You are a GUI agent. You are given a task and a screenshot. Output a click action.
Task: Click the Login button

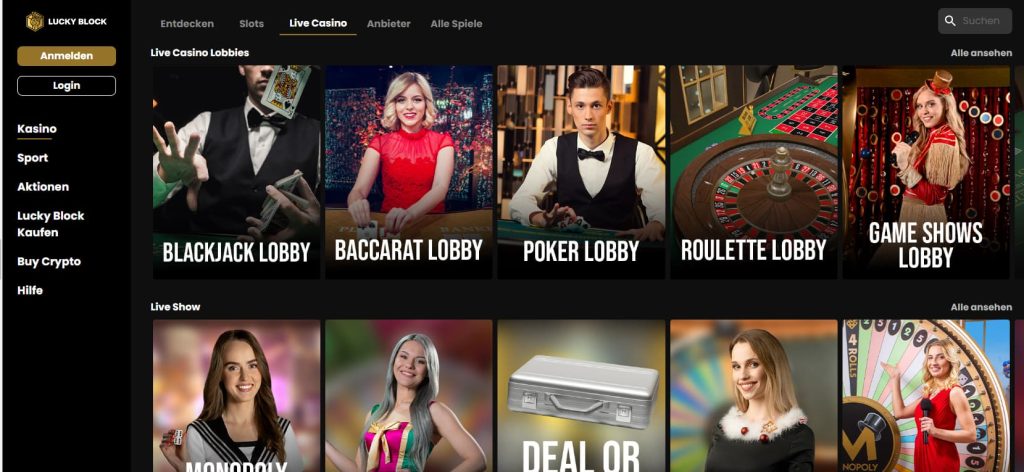coord(67,86)
